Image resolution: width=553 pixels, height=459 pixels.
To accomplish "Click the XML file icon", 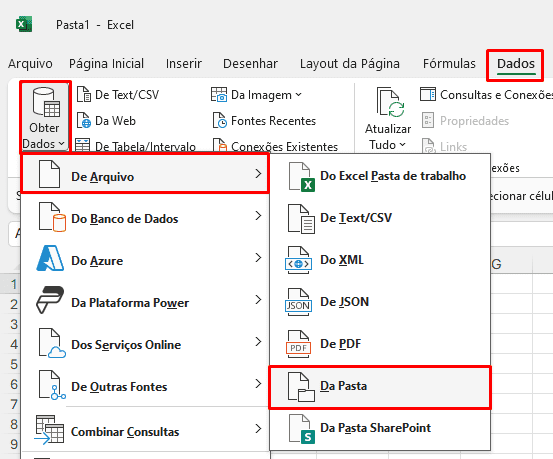I will tap(298, 260).
